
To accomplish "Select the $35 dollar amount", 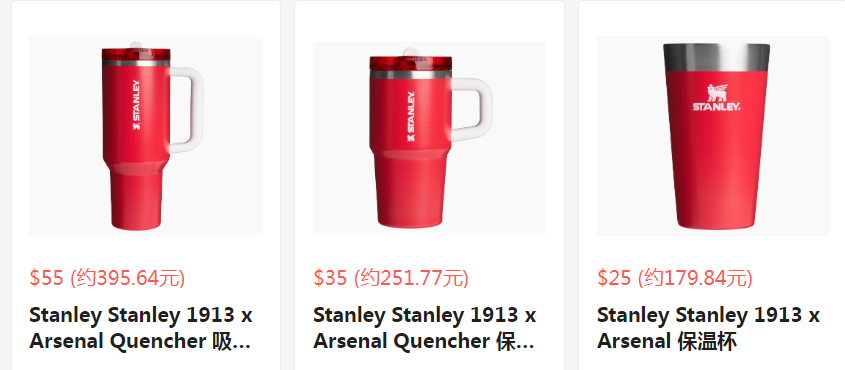I will click(x=330, y=278).
